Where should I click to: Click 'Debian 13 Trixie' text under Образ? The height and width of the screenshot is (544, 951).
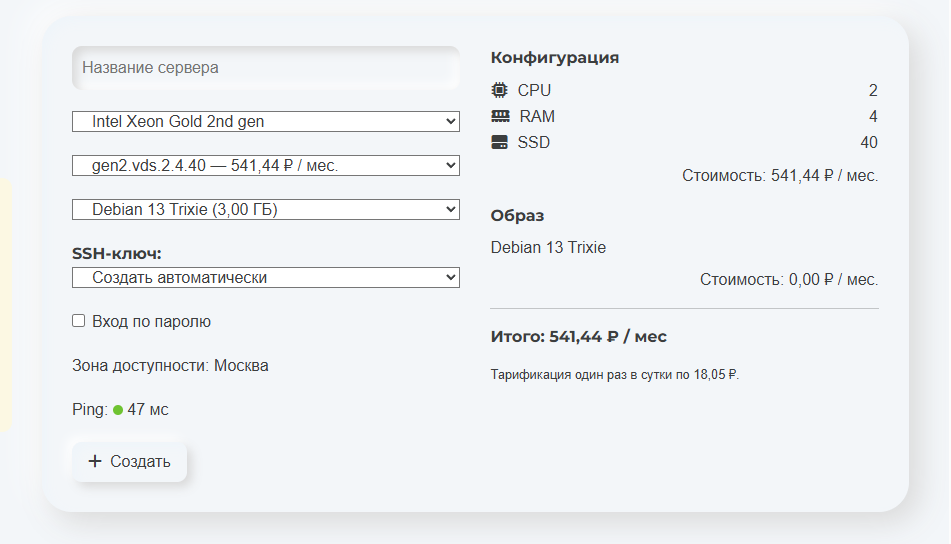[x=548, y=247]
